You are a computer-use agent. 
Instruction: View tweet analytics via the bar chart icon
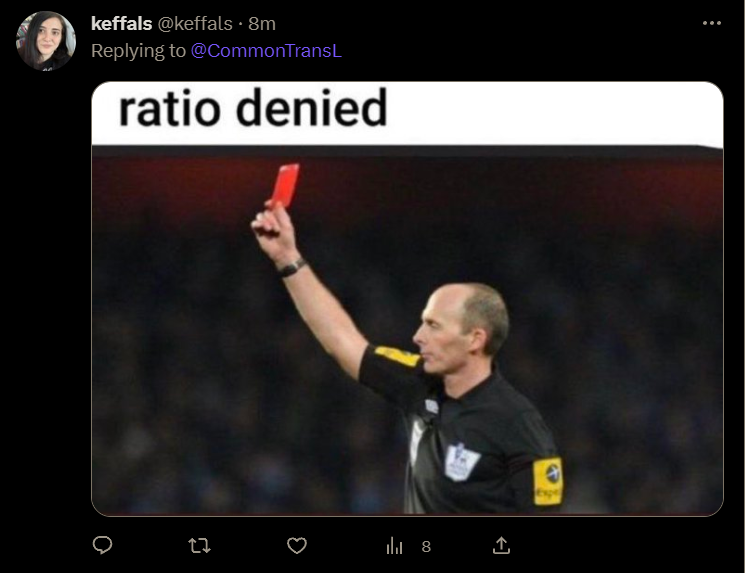click(x=394, y=545)
